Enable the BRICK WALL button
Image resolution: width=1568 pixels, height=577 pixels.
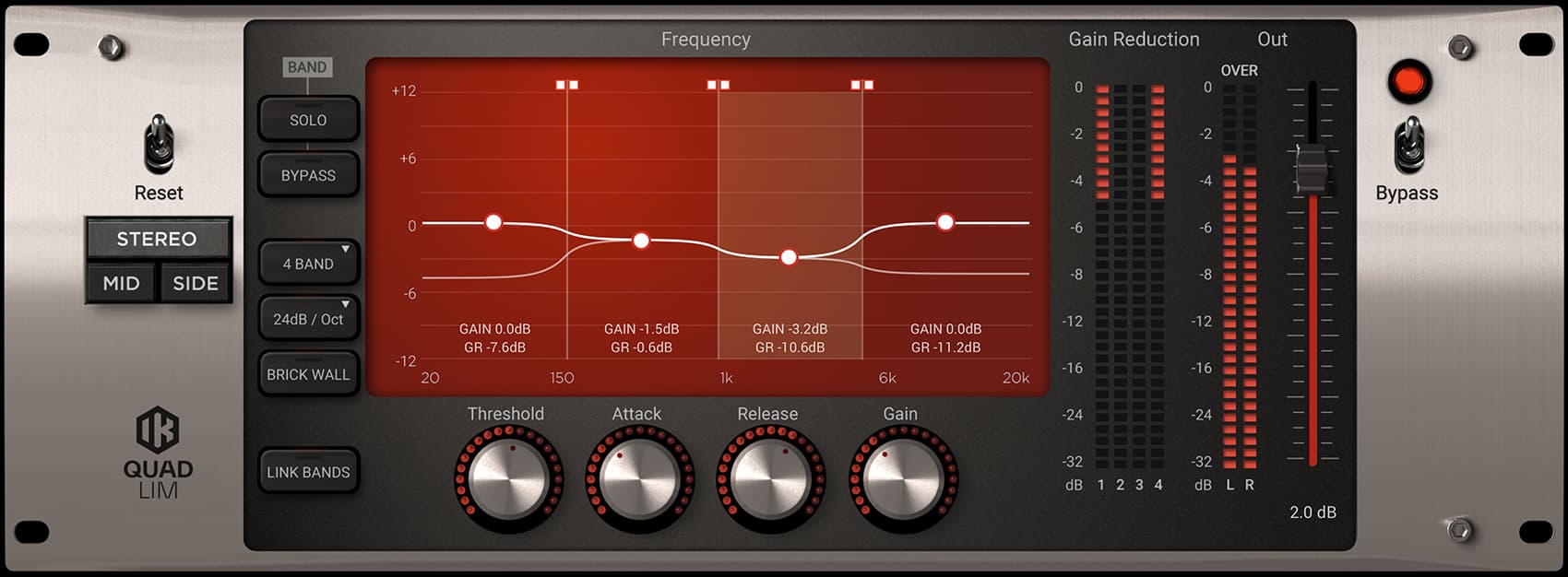coord(308,374)
